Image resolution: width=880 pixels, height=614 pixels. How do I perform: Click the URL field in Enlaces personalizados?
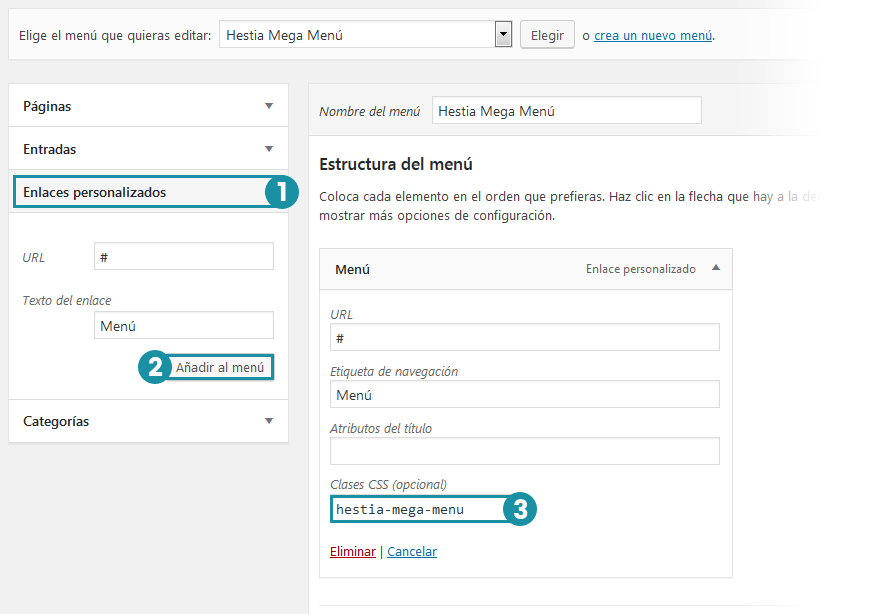183,257
